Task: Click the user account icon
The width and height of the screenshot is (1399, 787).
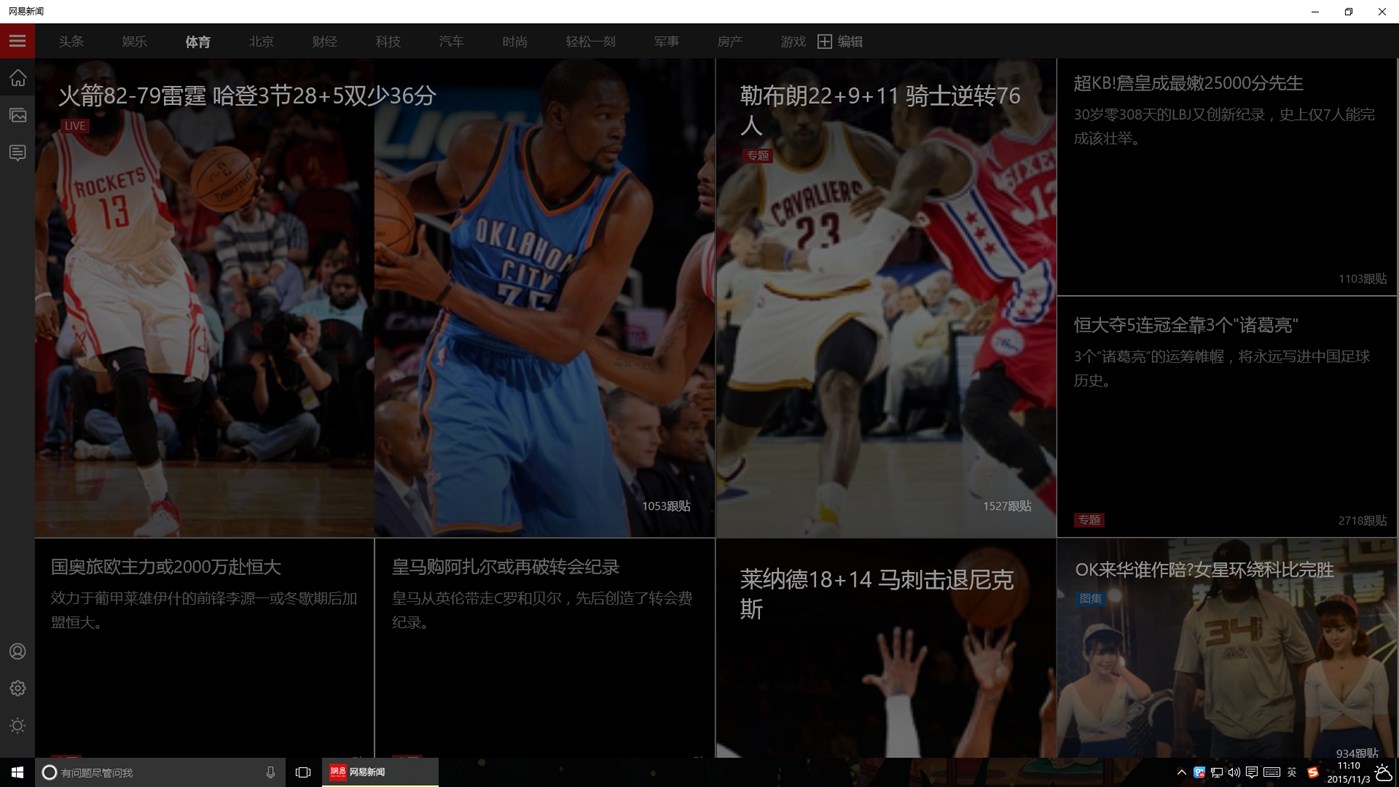Action: (17, 651)
